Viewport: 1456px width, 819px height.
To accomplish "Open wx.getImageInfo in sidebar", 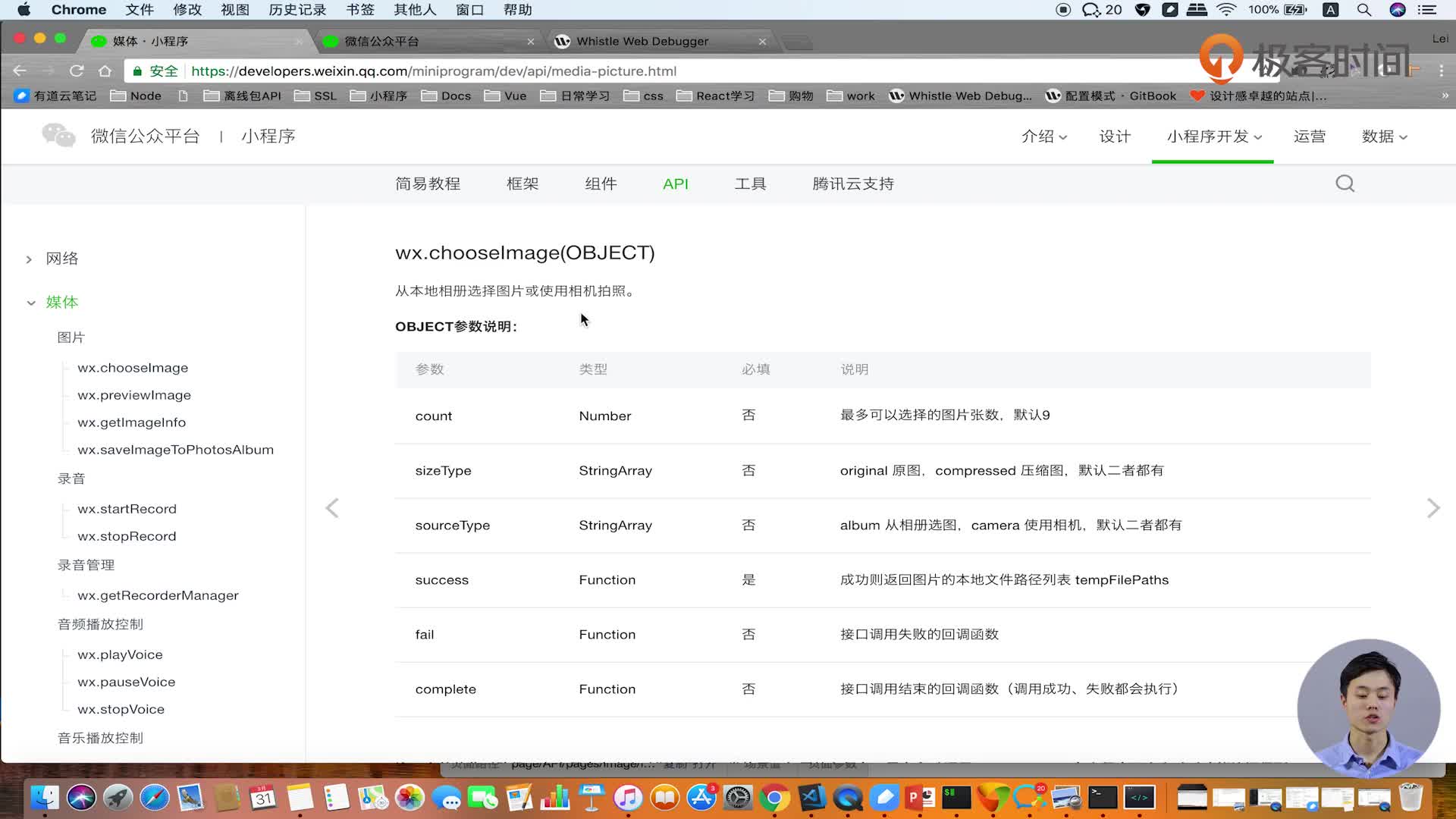I will coord(131,422).
